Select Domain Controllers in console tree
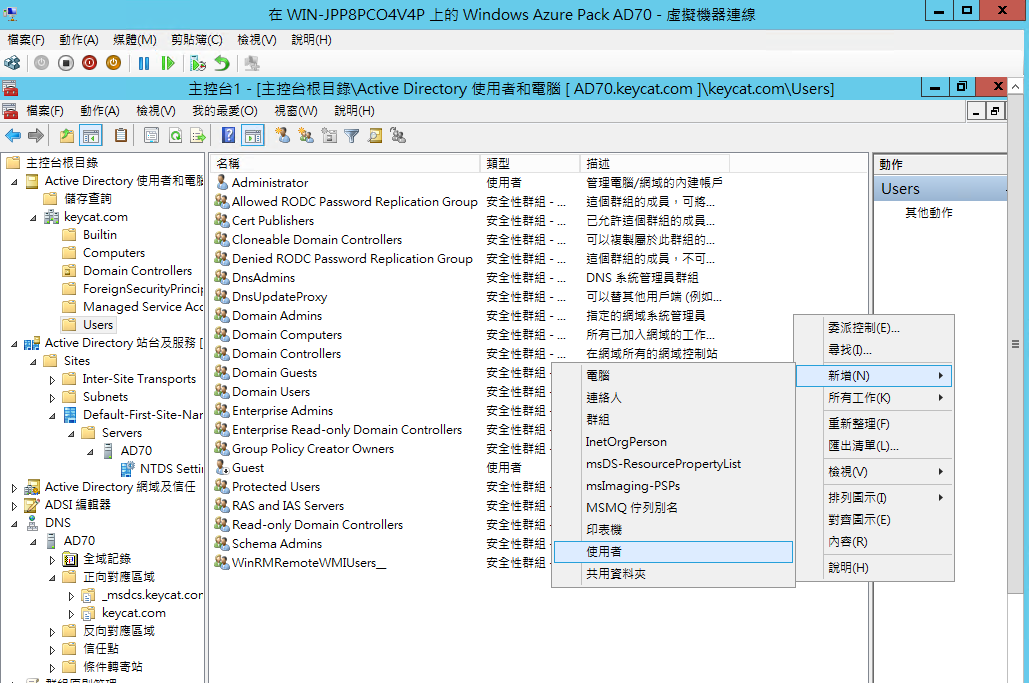The image size is (1029, 684). [x=137, y=270]
